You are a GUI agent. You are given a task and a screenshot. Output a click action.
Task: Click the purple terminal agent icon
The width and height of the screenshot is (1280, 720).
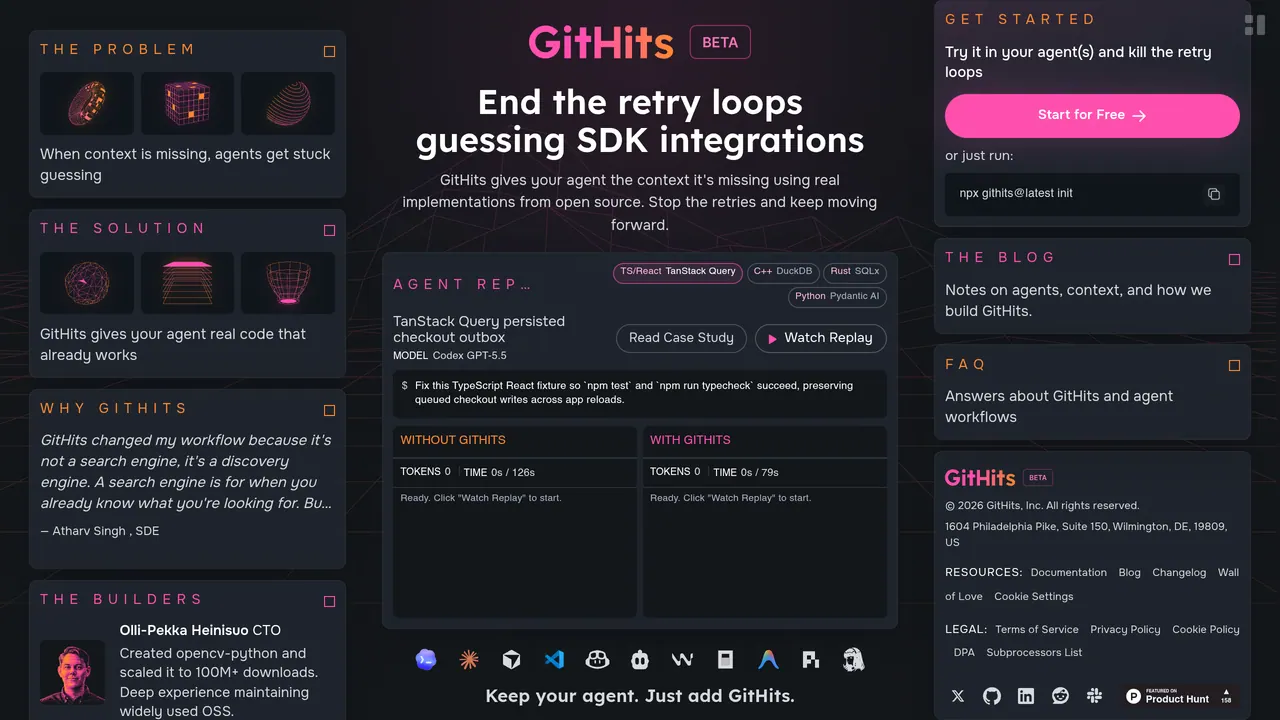[426, 660]
